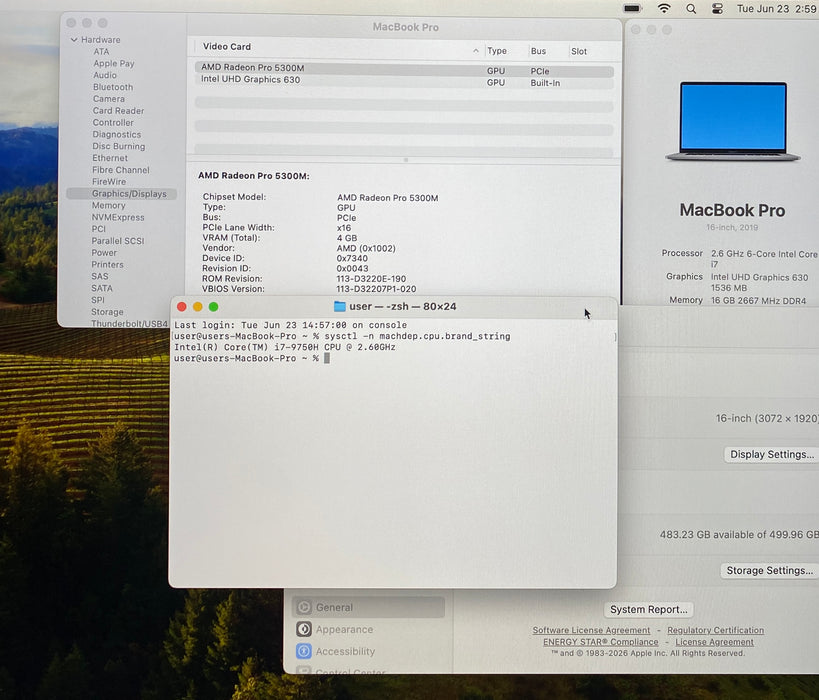
Task: Select Parallel SCSI in the Hardware list
Action: (x=118, y=241)
